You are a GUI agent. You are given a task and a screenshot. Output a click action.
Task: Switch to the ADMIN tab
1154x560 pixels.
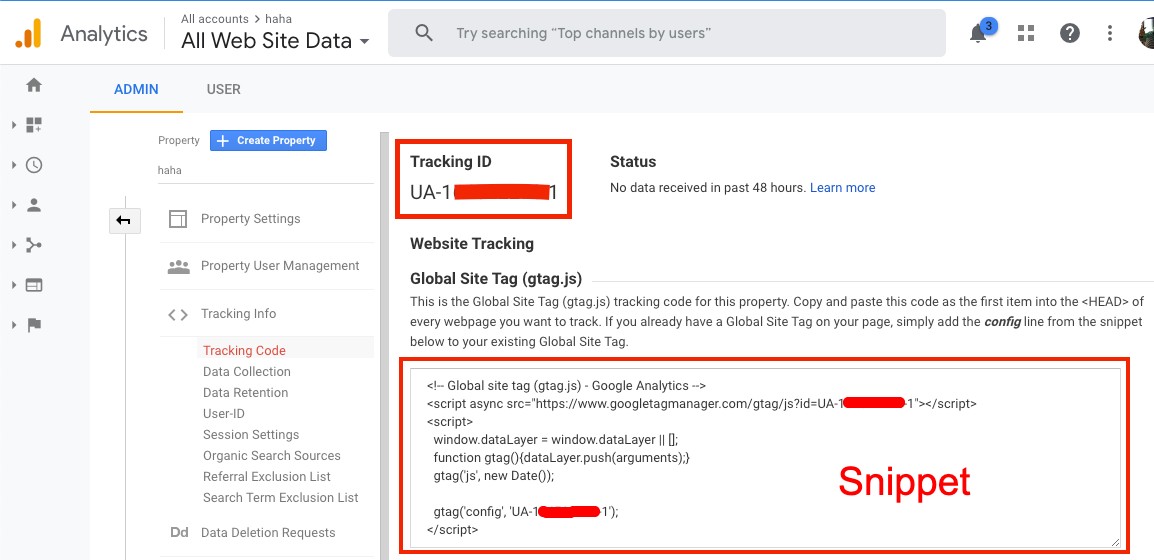pyautogui.click(x=136, y=90)
